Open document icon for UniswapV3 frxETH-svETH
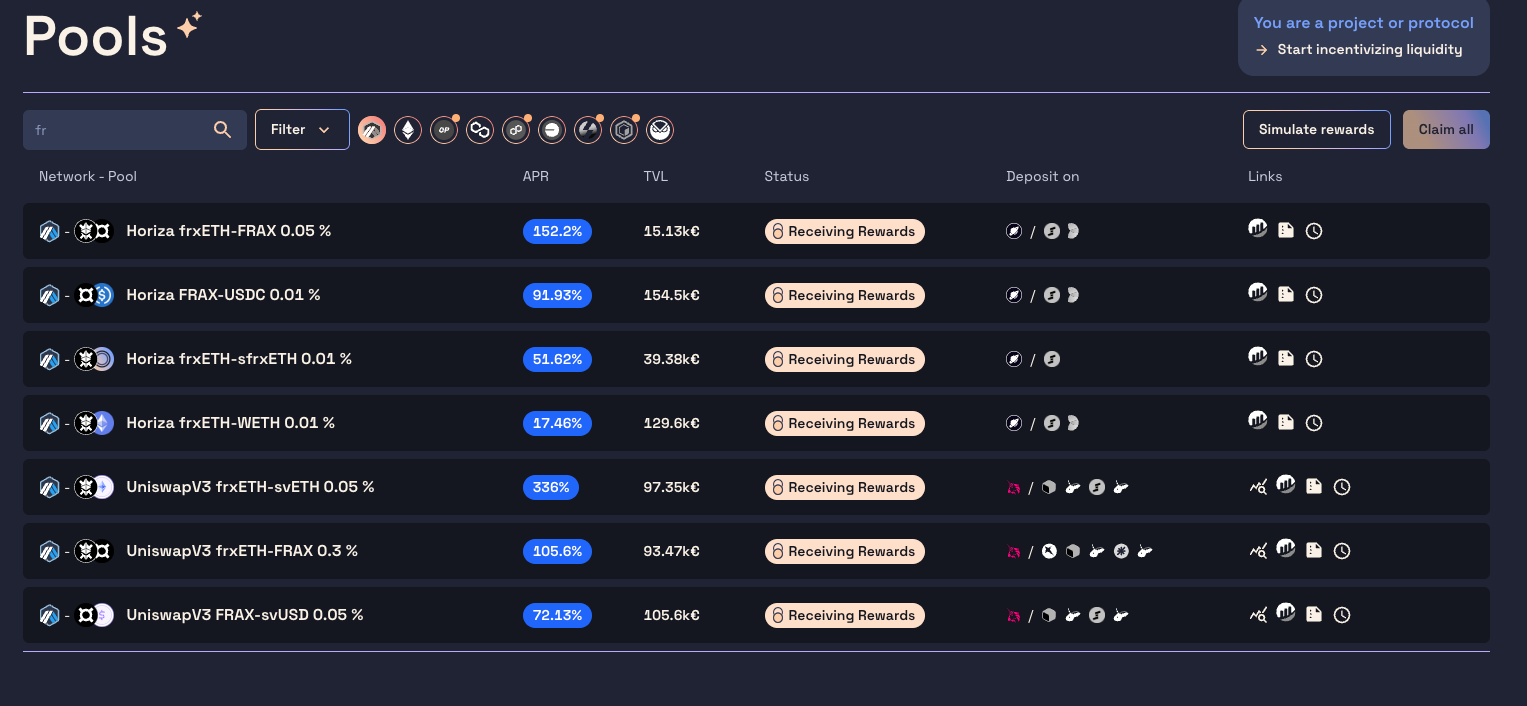This screenshot has height=706, width=1527. [1314, 486]
